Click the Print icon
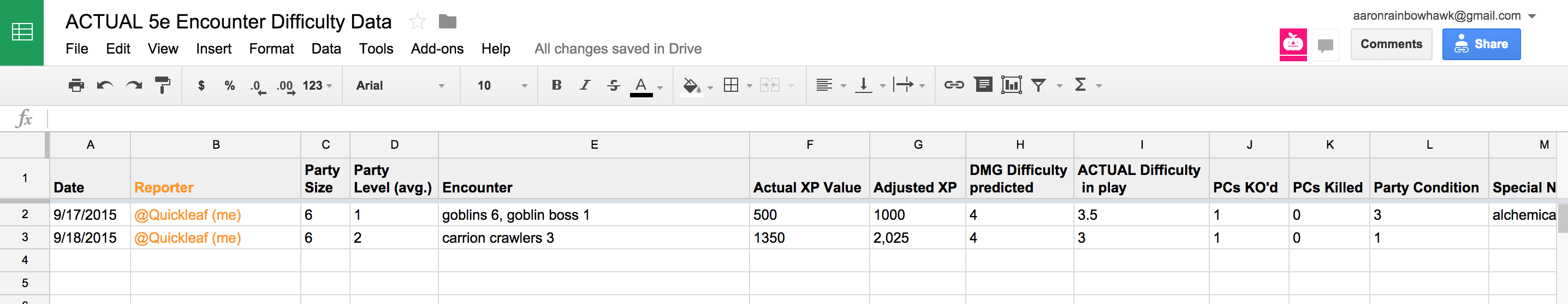The height and width of the screenshot is (304, 1568). coord(76,85)
